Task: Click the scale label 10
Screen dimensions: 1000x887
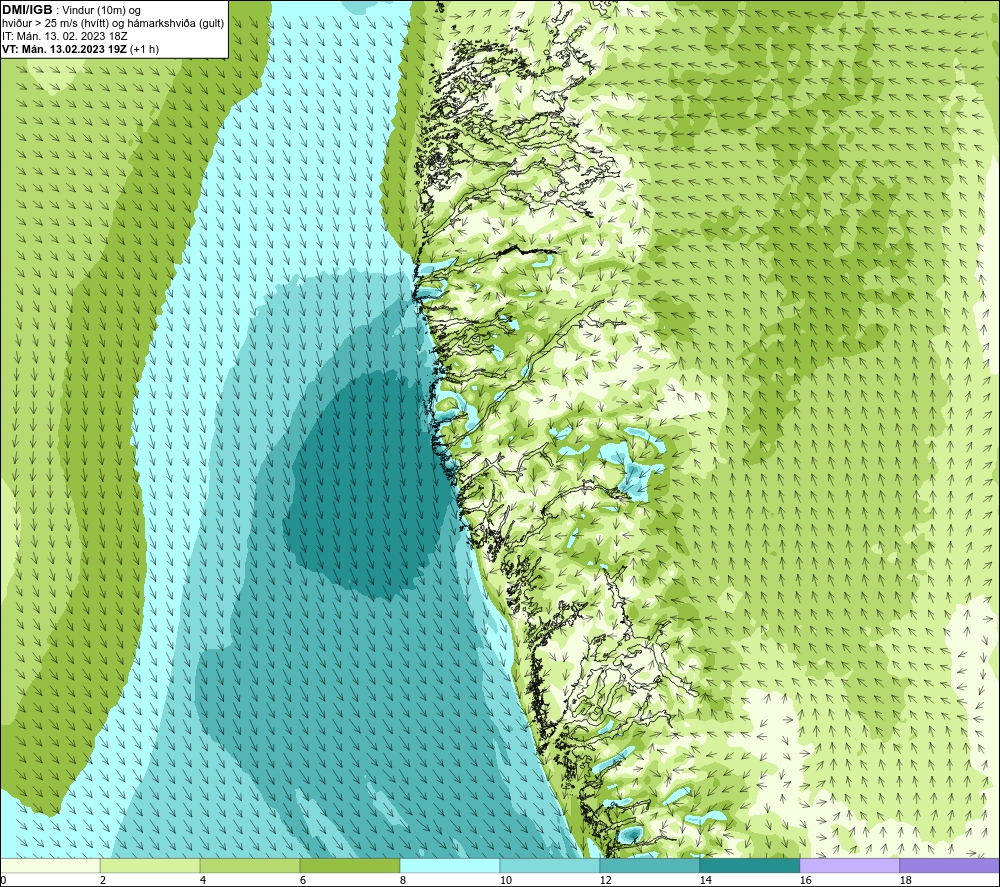Action: coord(506,880)
